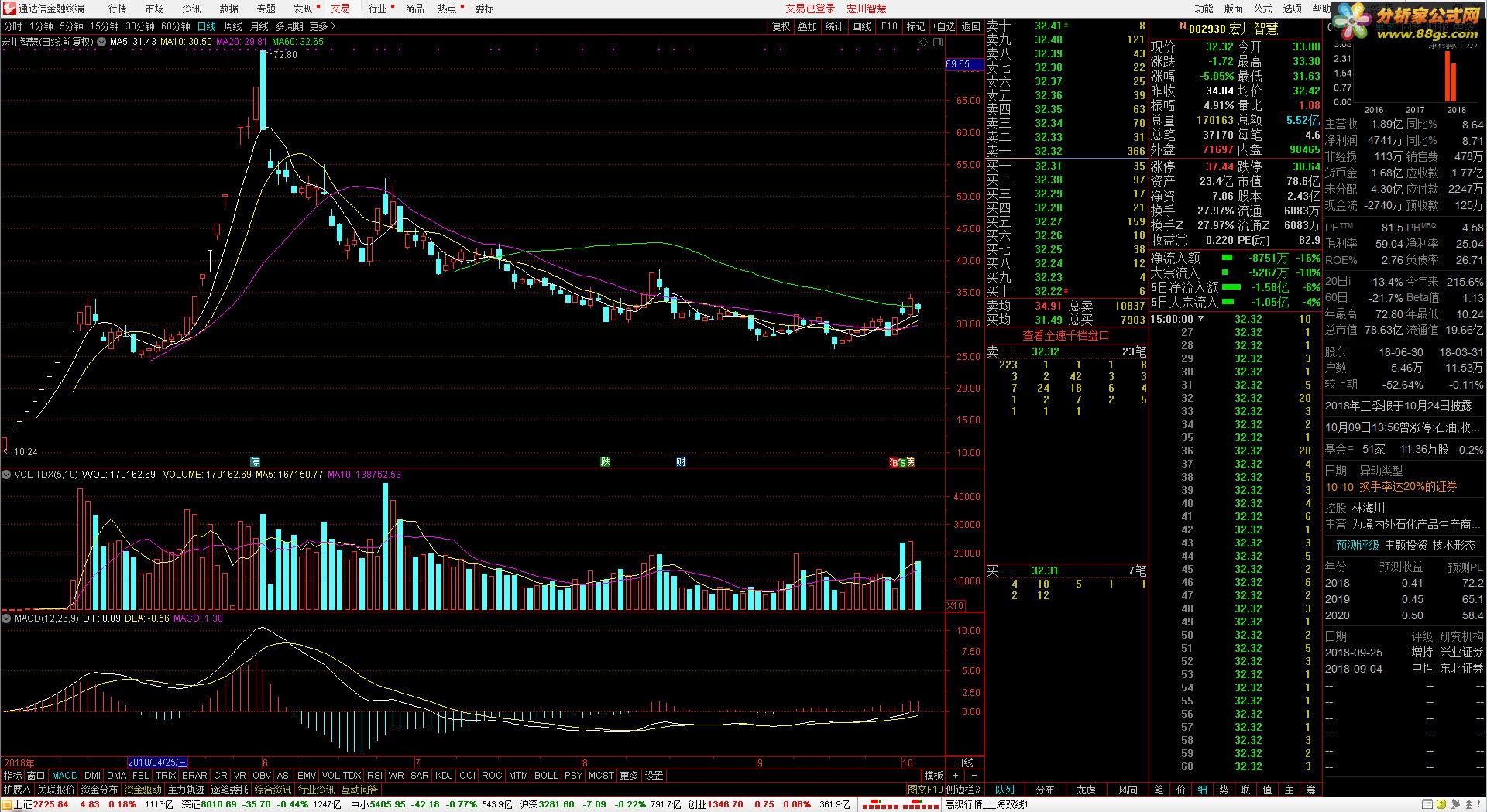Switch to the 龙虎 tab
The image size is (1487, 812).
[1086, 790]
